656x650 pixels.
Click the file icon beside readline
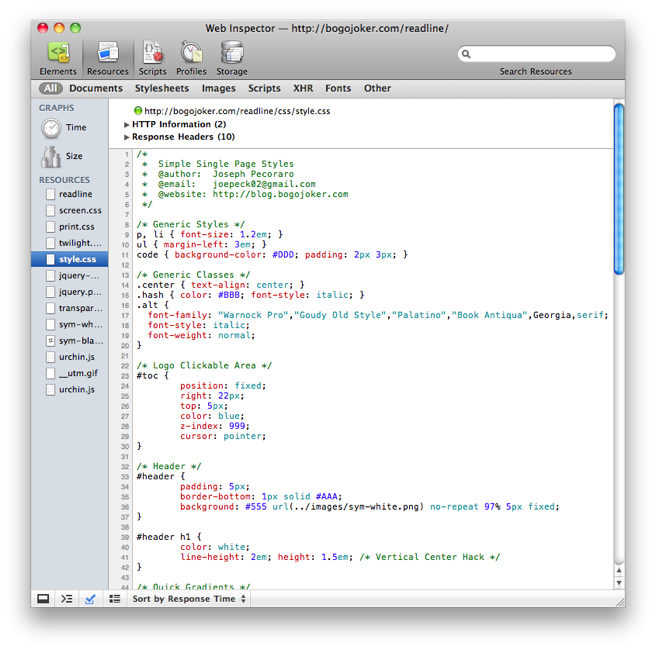pyautogui.click(x=50, y=194)
